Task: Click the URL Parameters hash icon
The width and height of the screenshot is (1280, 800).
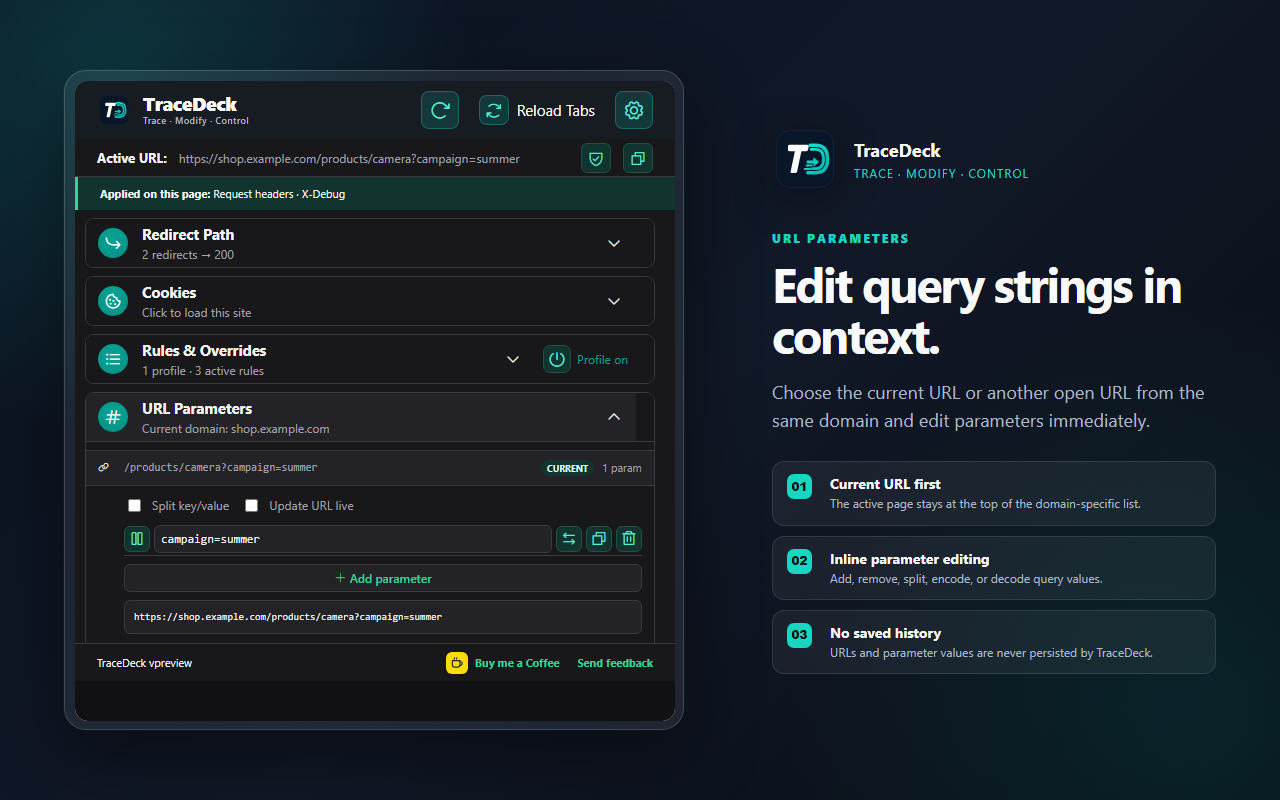Action: [x=113, y=417]
